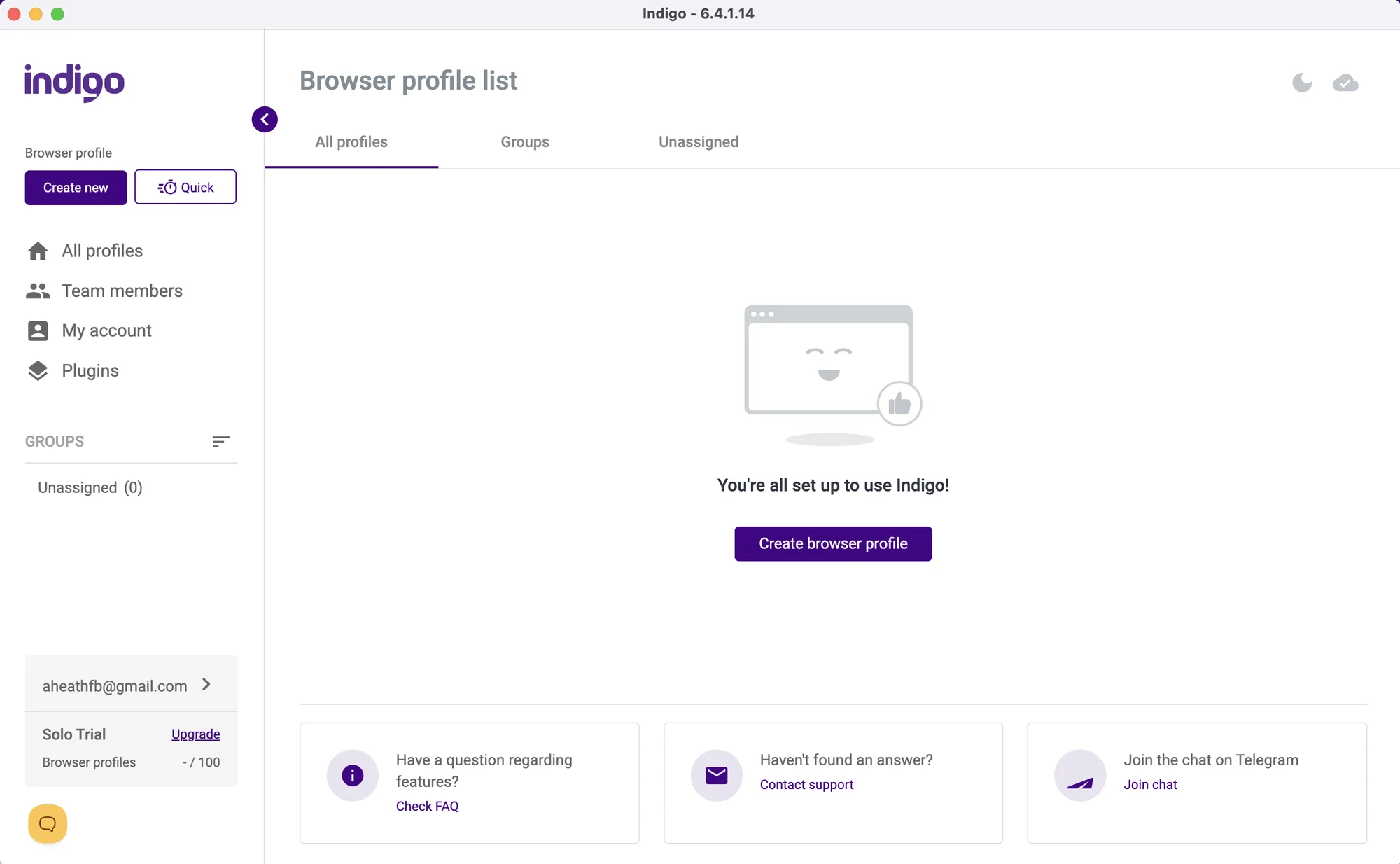Open Team members page
The image size is (1400, 864).
click(x=122, y=291)
